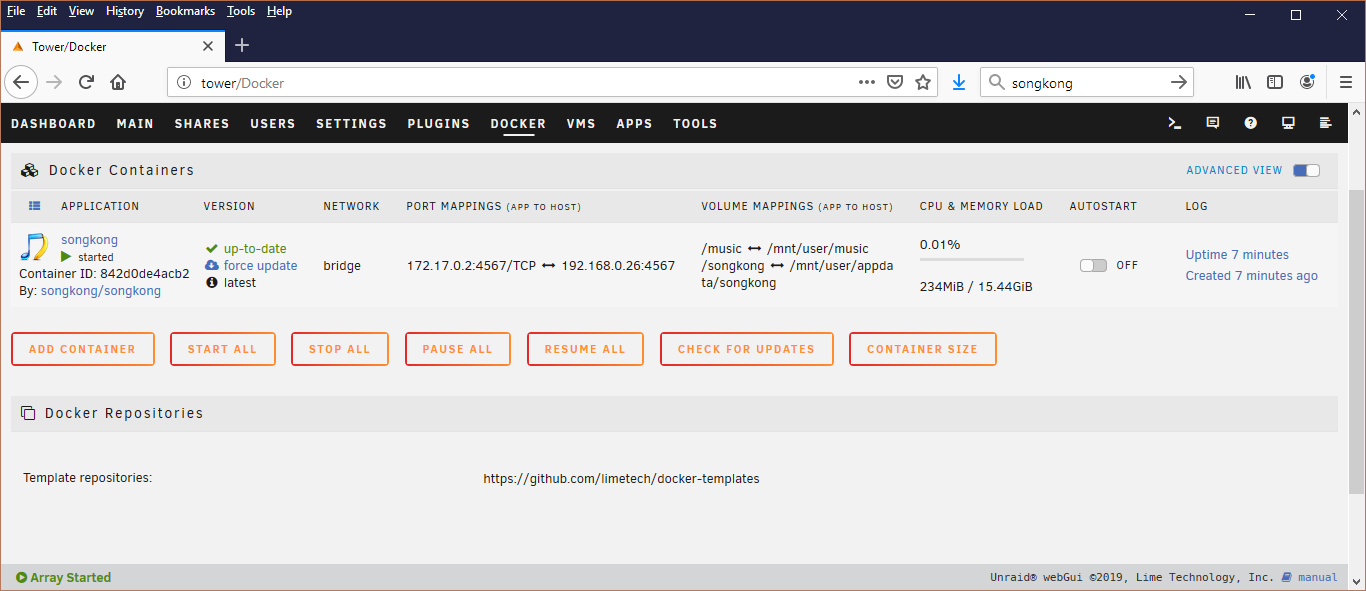The width and height of the screenshot is (1366, 591).
Task: Click the page vertical scrollbar
Action: pyautogui.click(x=1357, y=341)
